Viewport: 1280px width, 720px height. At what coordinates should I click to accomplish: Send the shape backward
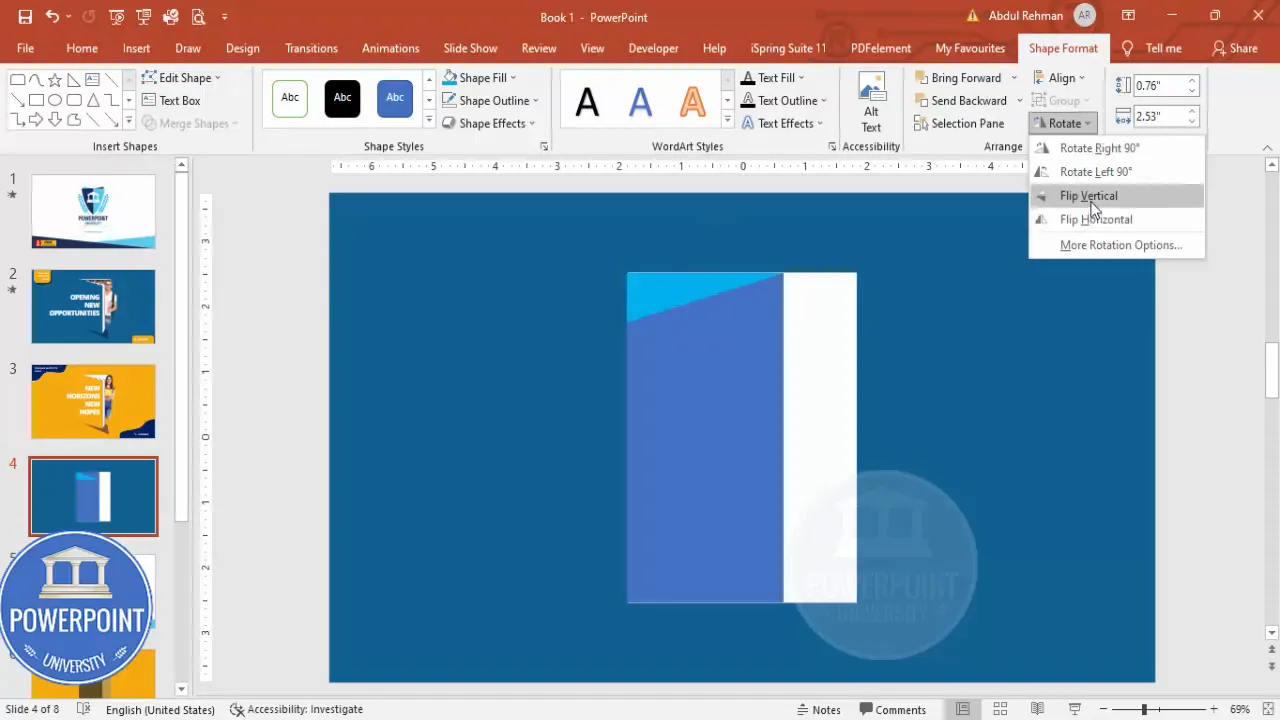960,100
